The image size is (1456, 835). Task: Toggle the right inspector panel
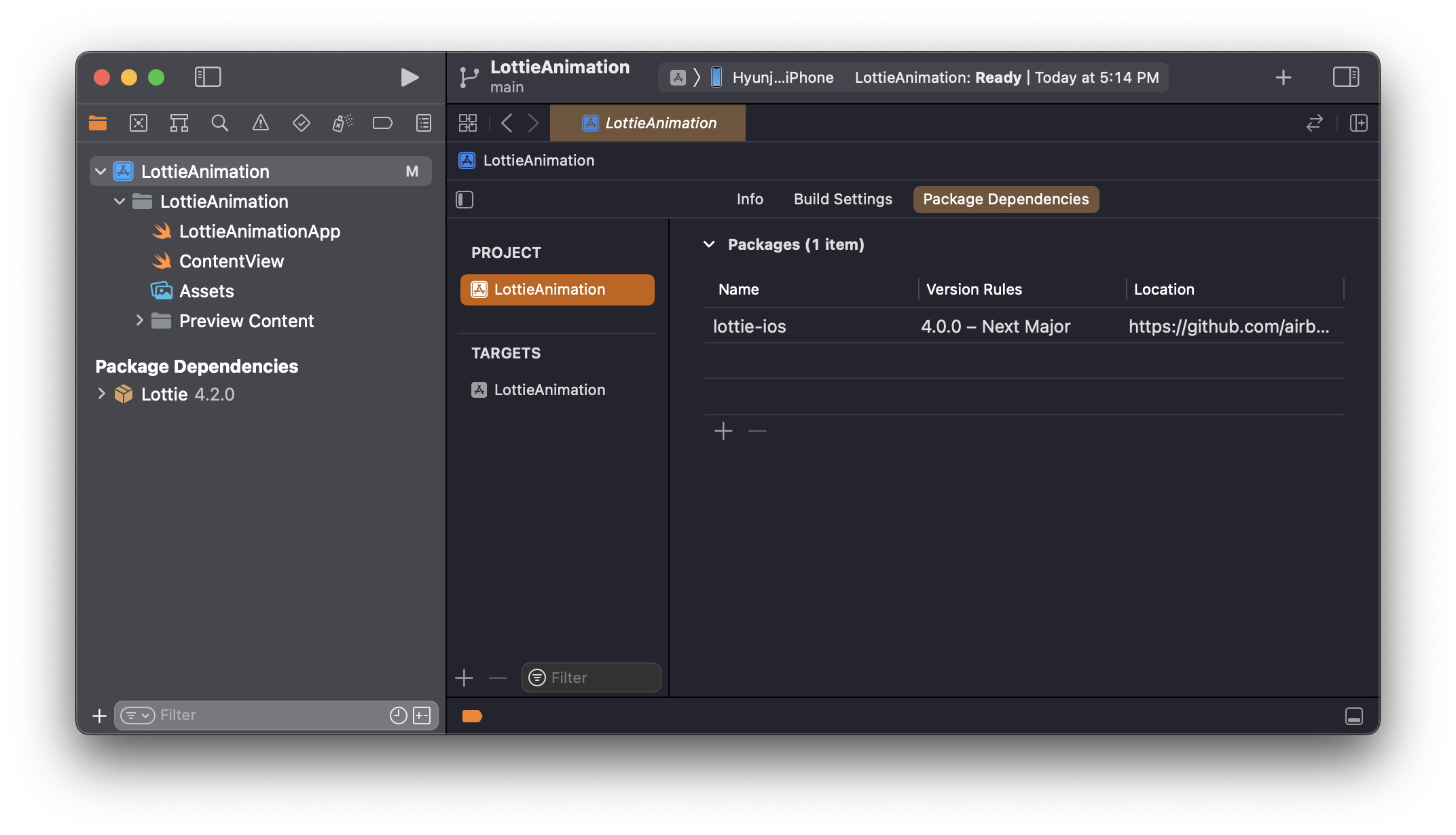coord(1345,77)
